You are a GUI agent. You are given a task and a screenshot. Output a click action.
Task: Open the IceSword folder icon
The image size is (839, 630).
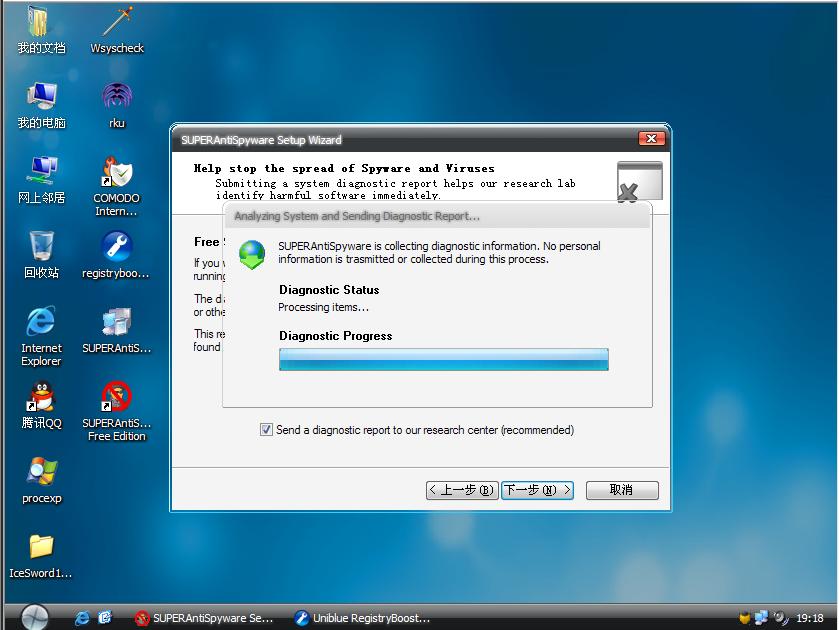(41, 556)
